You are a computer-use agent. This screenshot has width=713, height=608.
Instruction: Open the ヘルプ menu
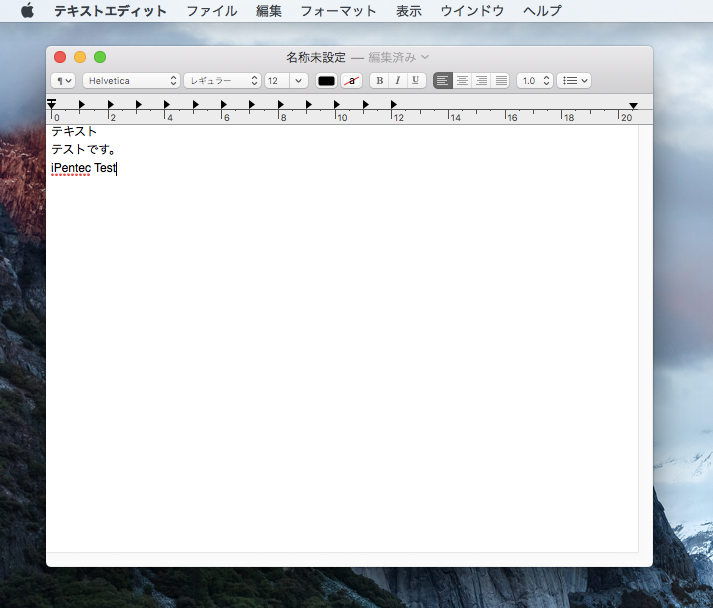(542, 10)
